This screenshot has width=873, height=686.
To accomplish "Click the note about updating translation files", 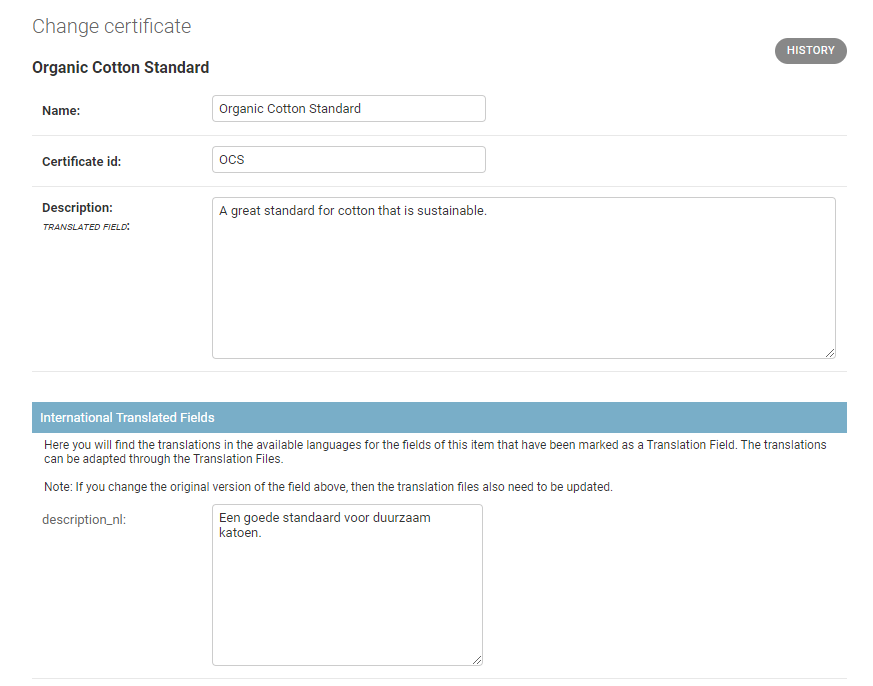I will (328, 487).
